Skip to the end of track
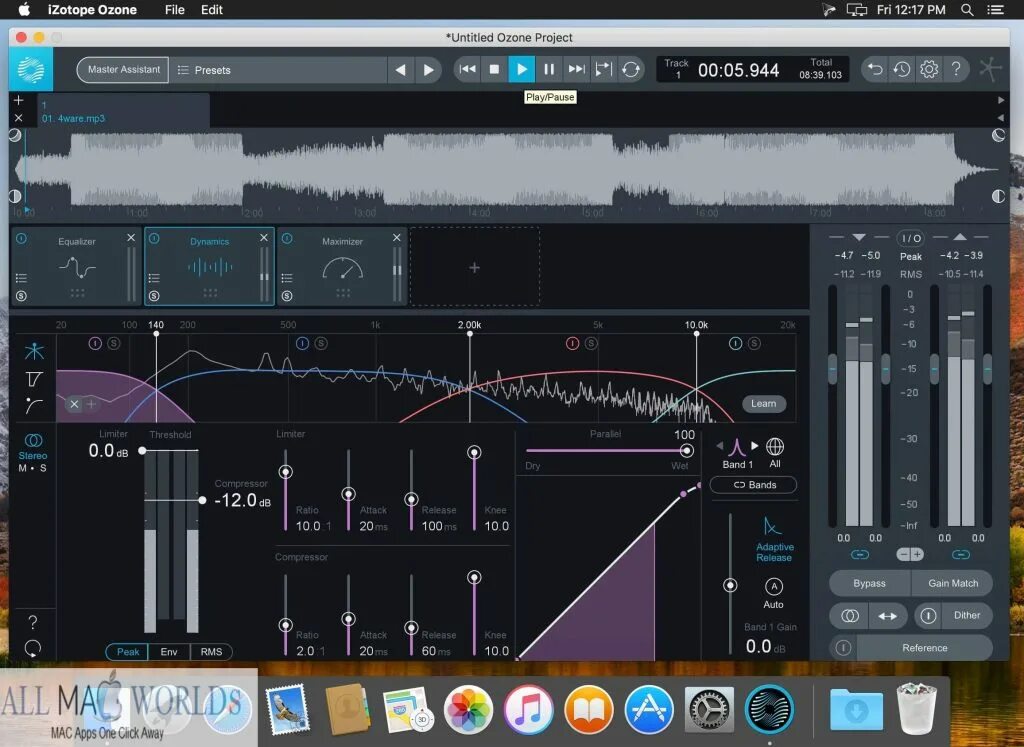 [576, 69]
